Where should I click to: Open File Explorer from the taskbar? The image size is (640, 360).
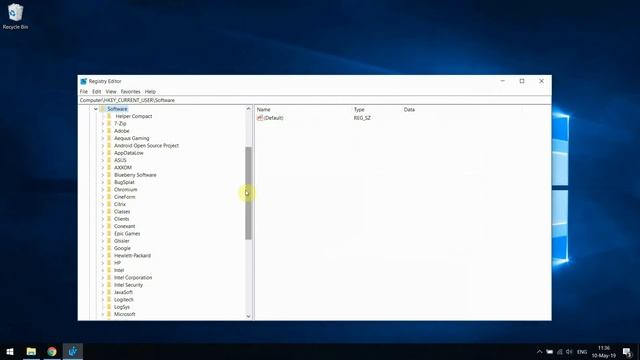(x=31, y=351)
